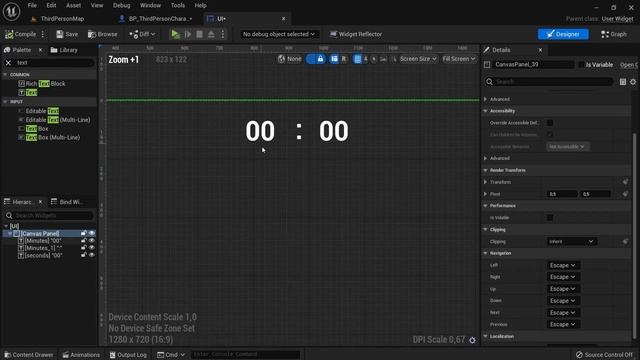Toggle the R respect locks button
This screenshot has width=640, height=360.
click(344, 59)
